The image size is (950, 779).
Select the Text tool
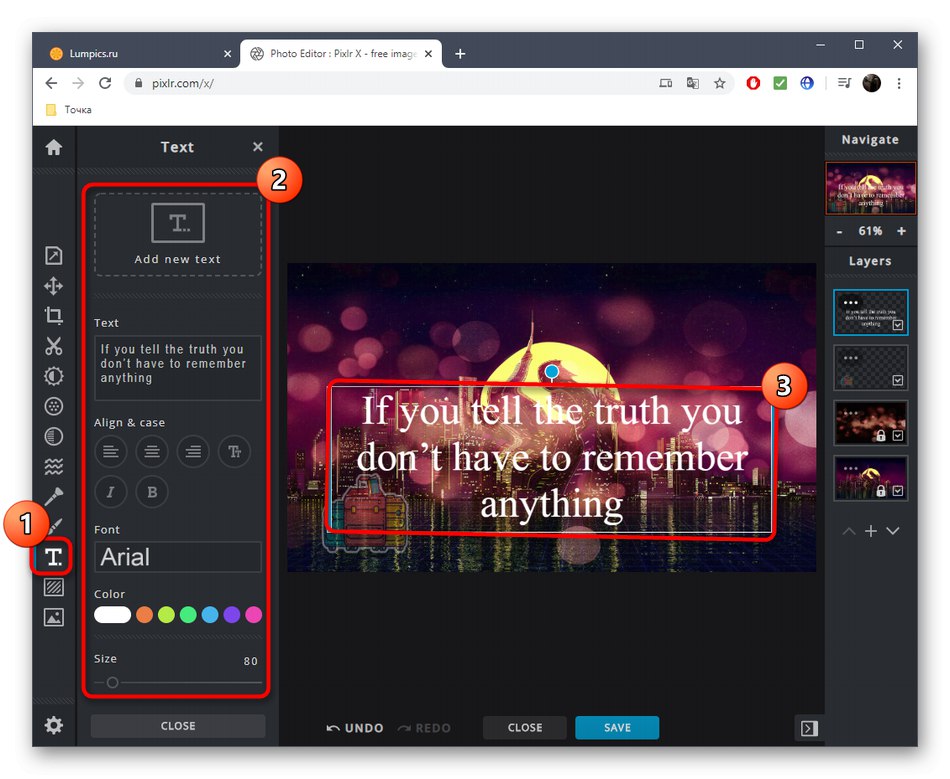(x=53, y=557)
